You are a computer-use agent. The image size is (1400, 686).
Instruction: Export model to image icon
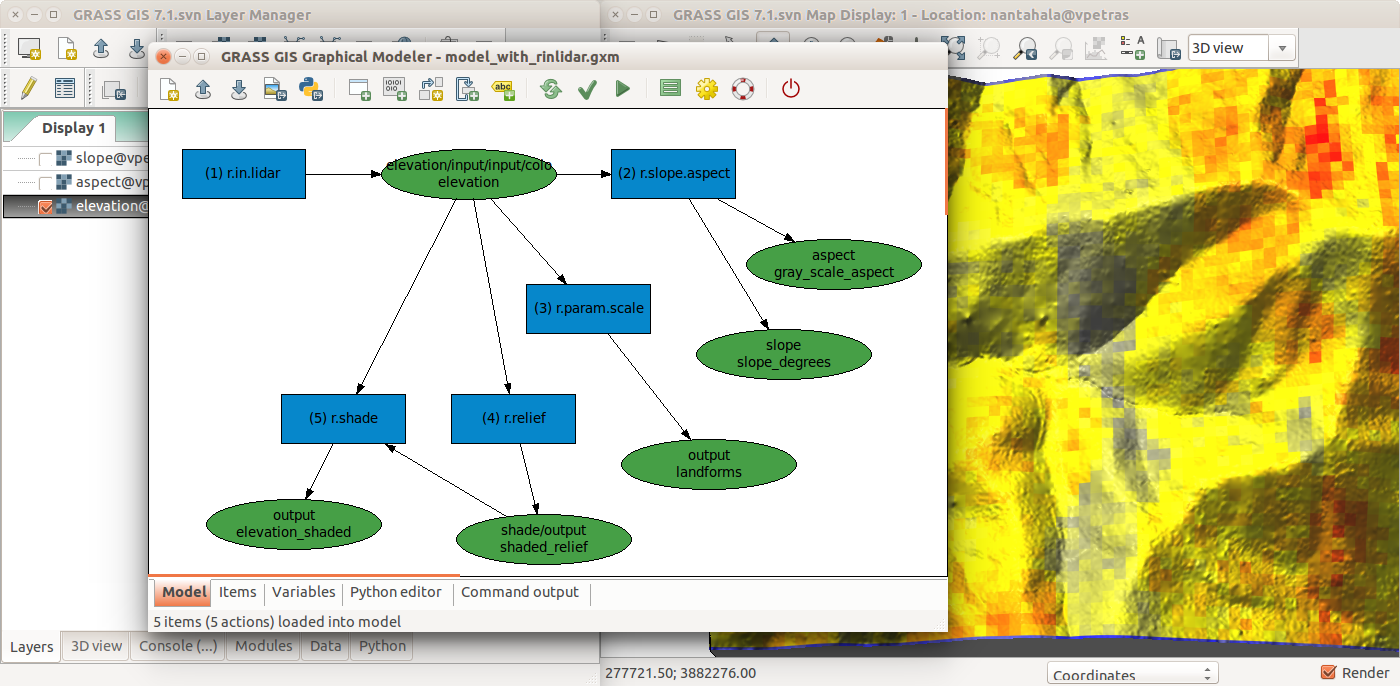275,89
